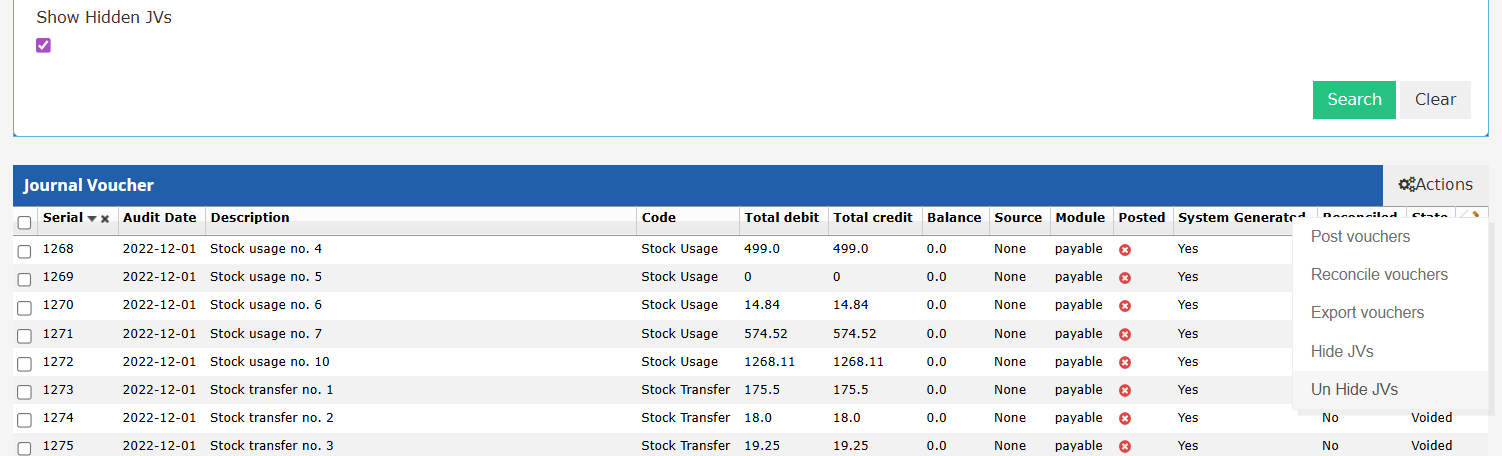Sort by the Balance column header

954,217
